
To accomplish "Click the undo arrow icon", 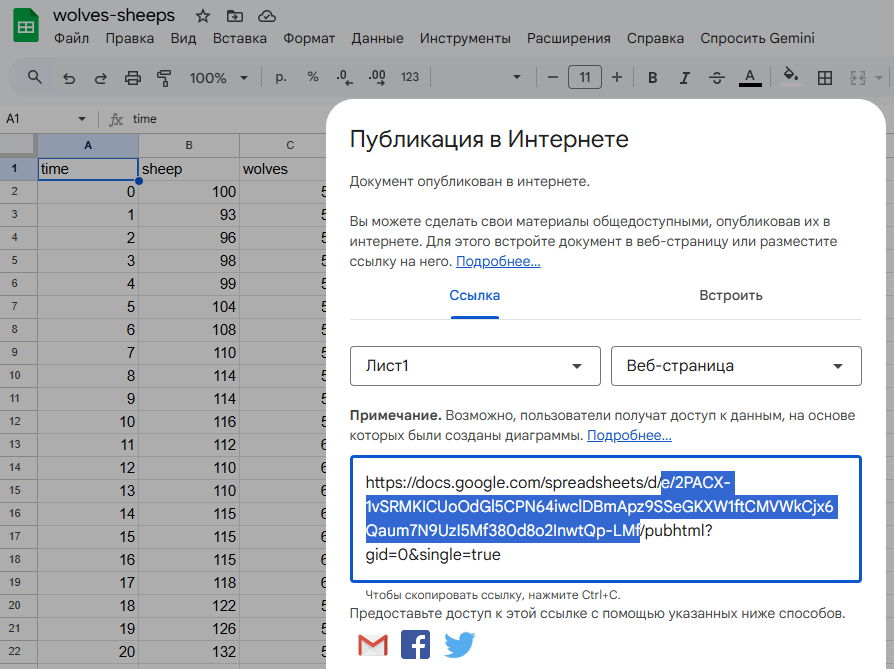I will [x=68, y=77].
